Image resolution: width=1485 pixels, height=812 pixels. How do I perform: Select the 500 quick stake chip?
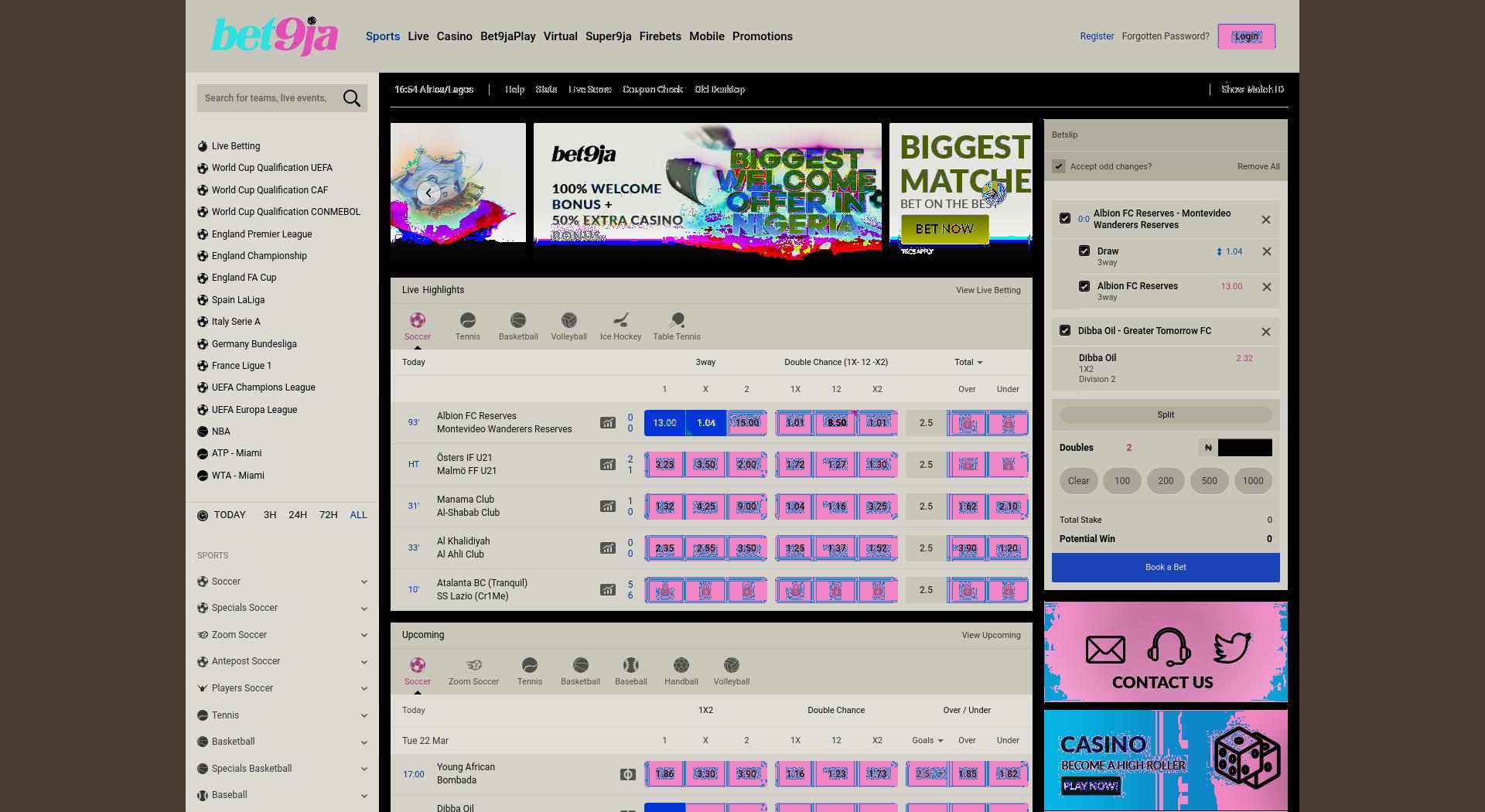tap(1209, 481)
